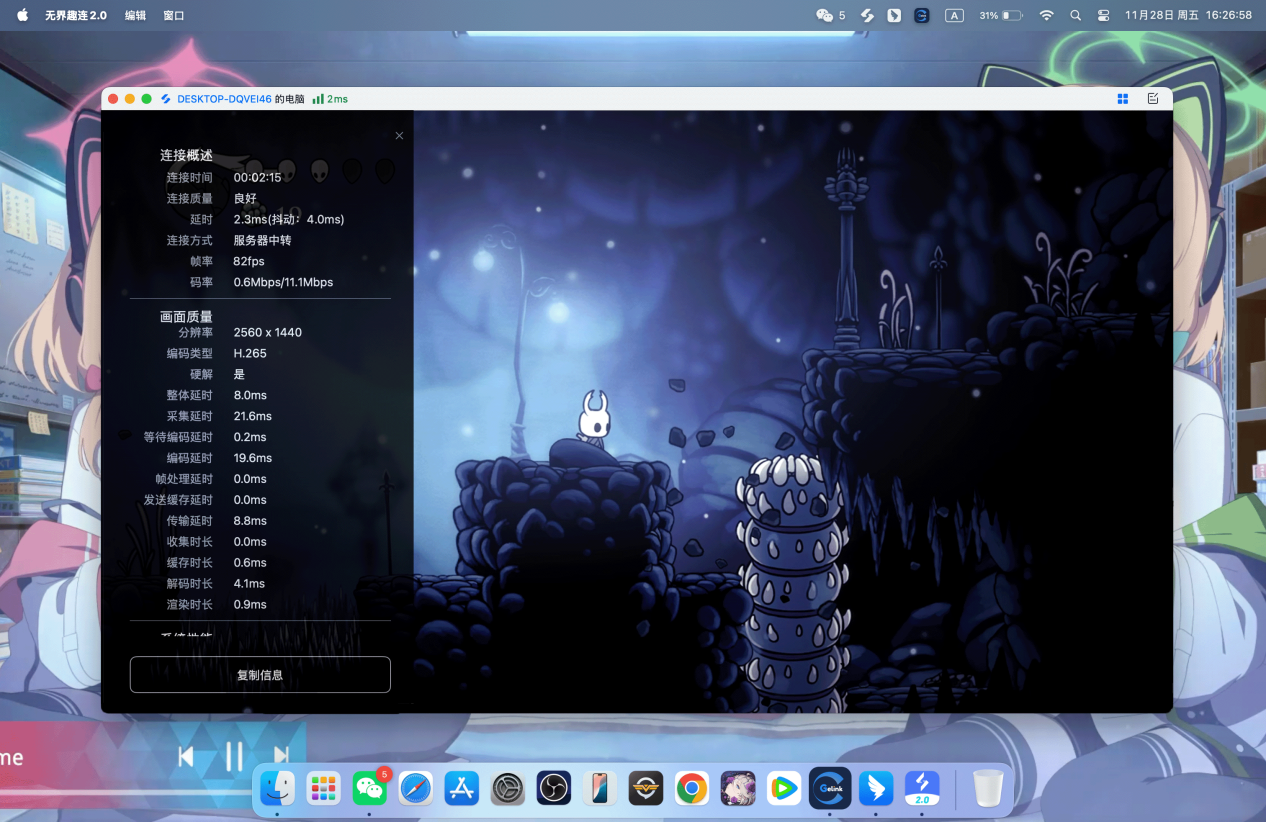
Task: Open Google Chrome from the dock
Action: point(691,789)
